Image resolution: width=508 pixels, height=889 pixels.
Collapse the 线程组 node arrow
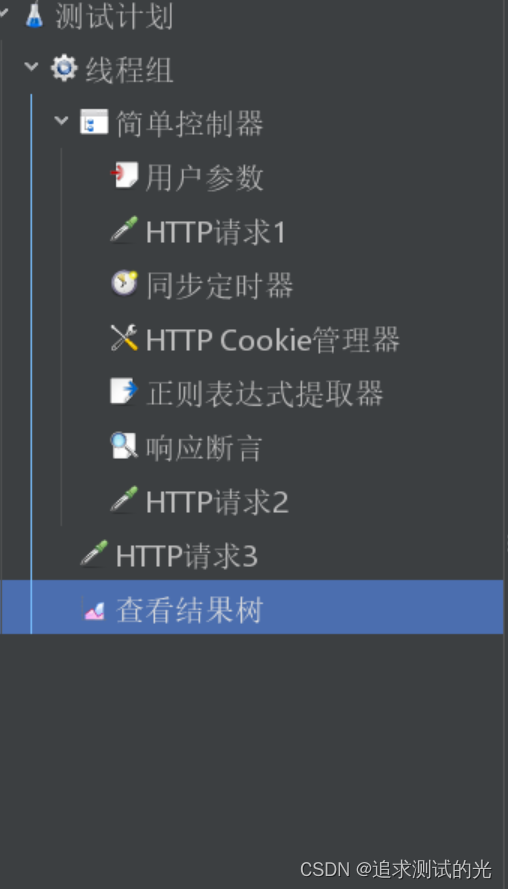pyautogui.click(x=31, y=67)
